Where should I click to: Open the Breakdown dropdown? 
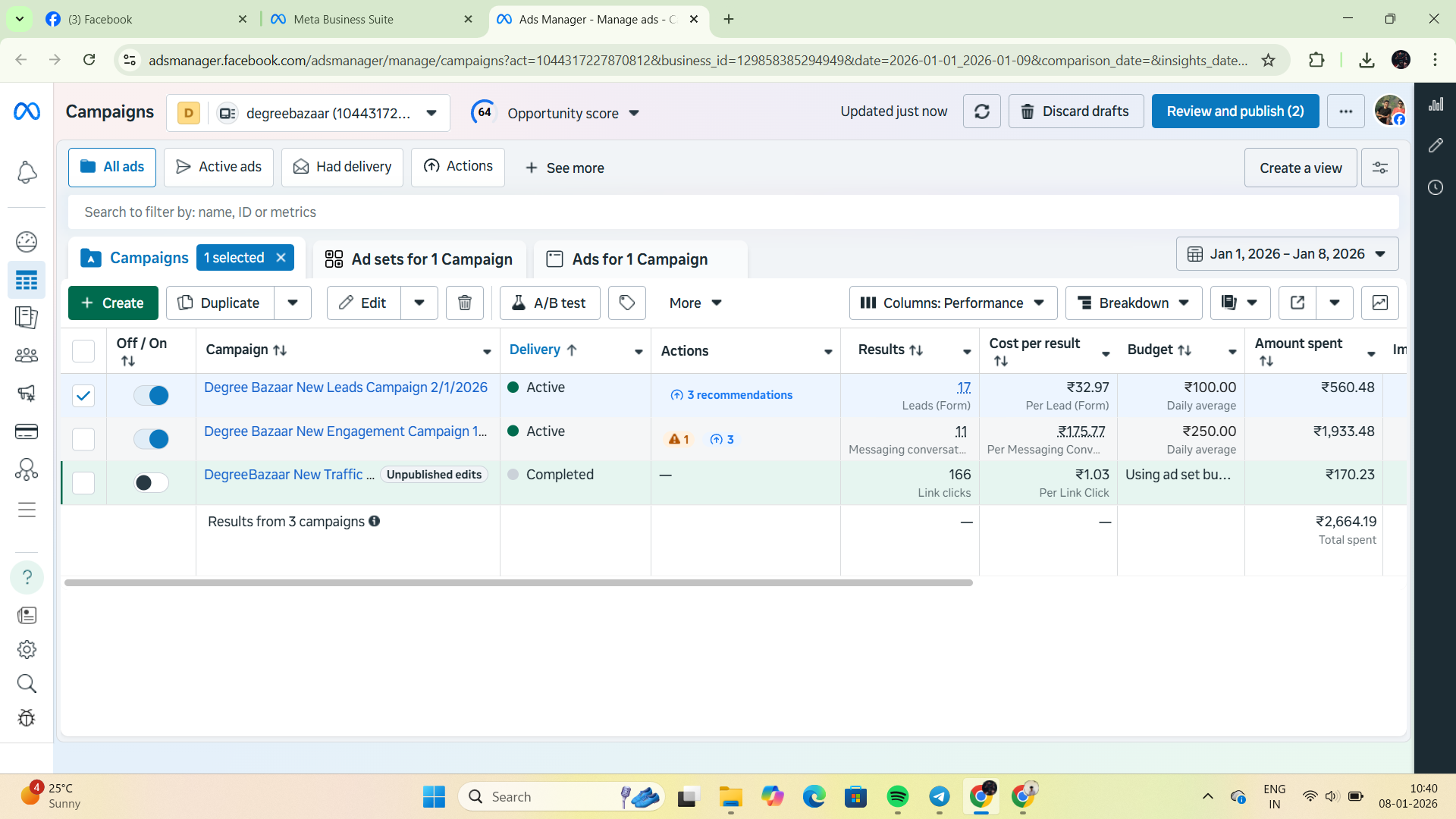[x=1133, y=303]
